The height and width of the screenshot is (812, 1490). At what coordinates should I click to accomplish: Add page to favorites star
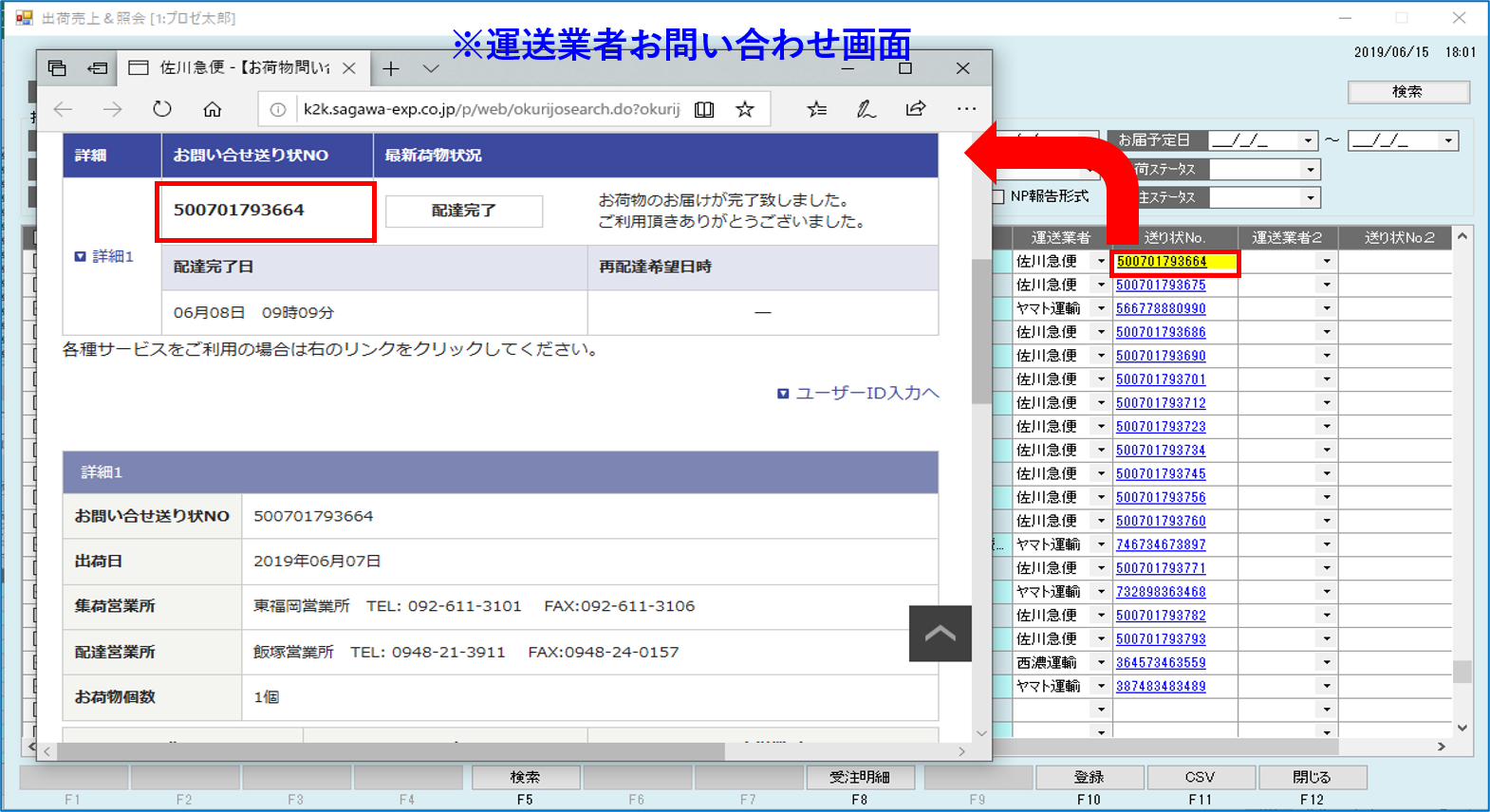tap(745, 109)
